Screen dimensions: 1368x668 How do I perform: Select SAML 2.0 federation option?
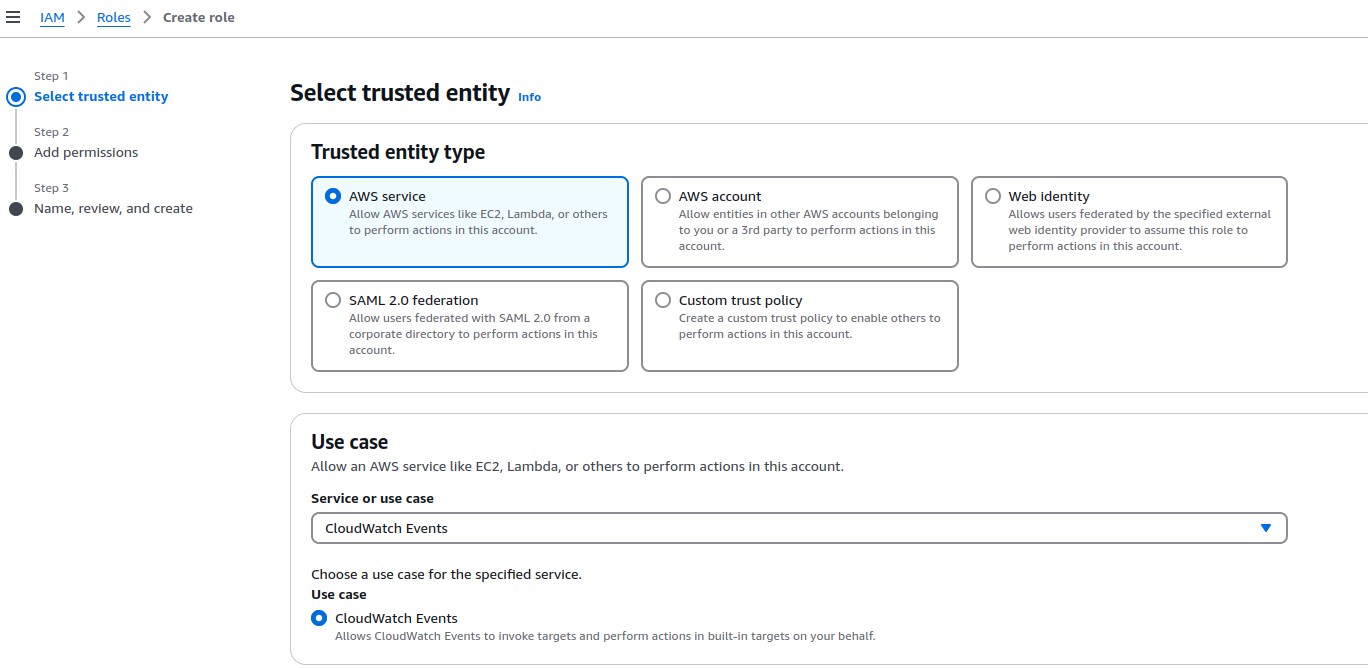[x=333, y=300]
